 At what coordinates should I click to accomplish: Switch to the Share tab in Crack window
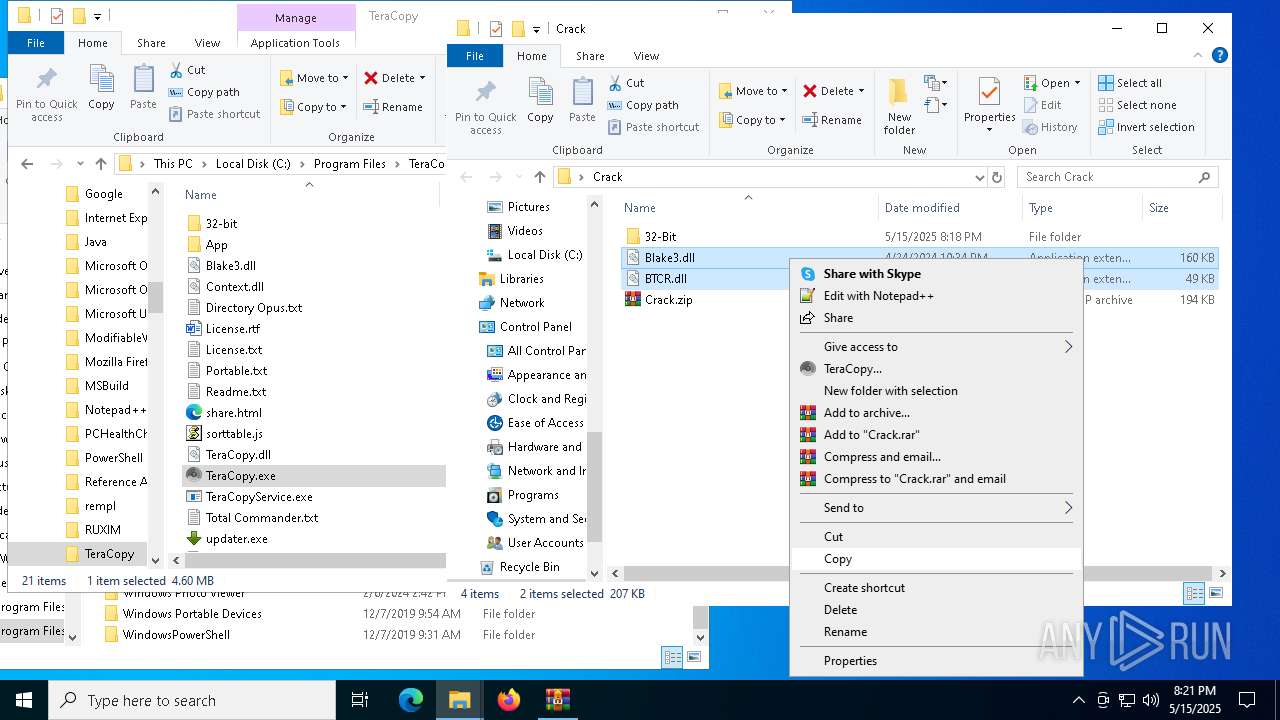tap(590, 56)
